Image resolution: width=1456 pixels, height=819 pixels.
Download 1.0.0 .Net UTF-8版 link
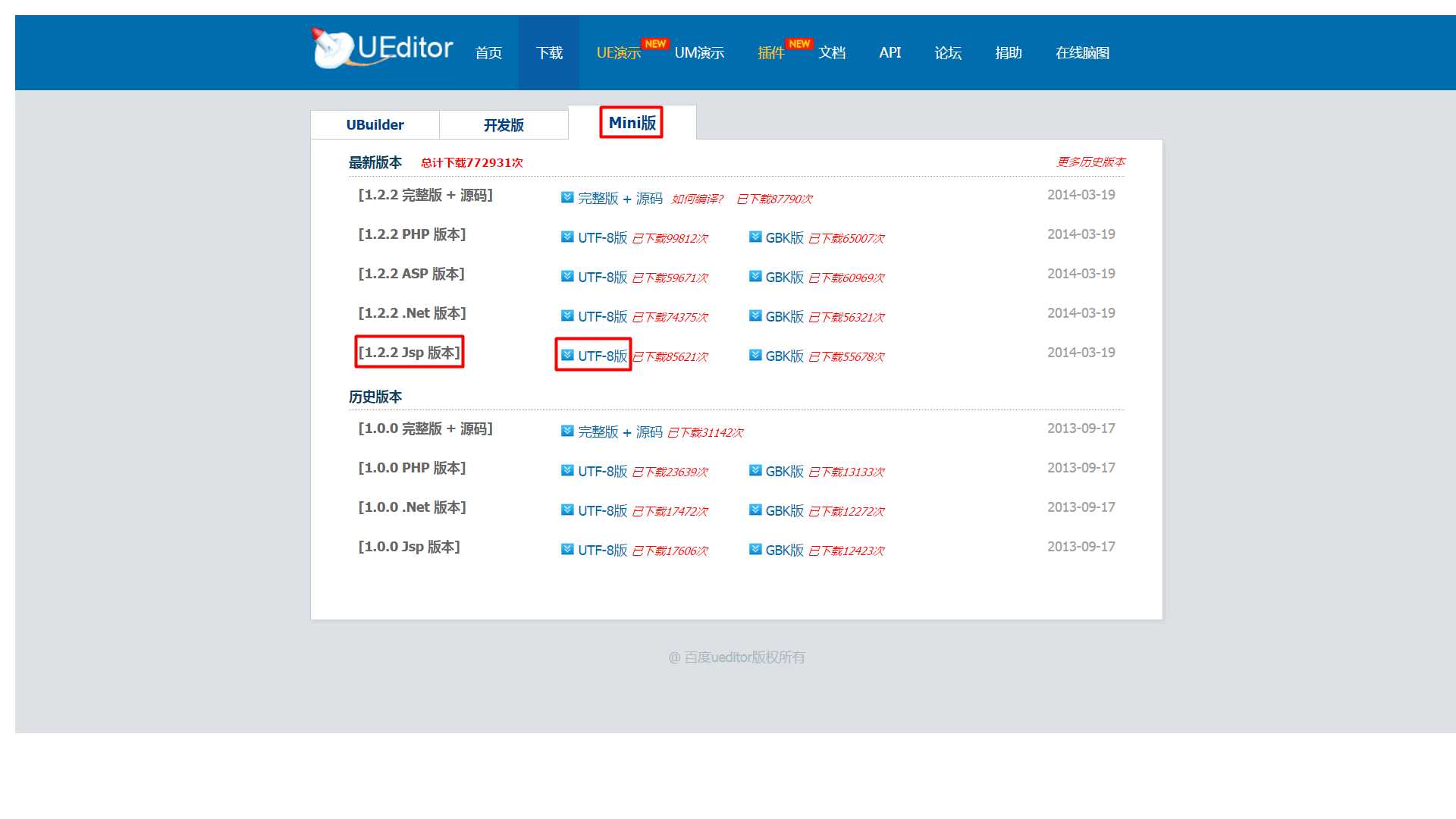(603, 511)
